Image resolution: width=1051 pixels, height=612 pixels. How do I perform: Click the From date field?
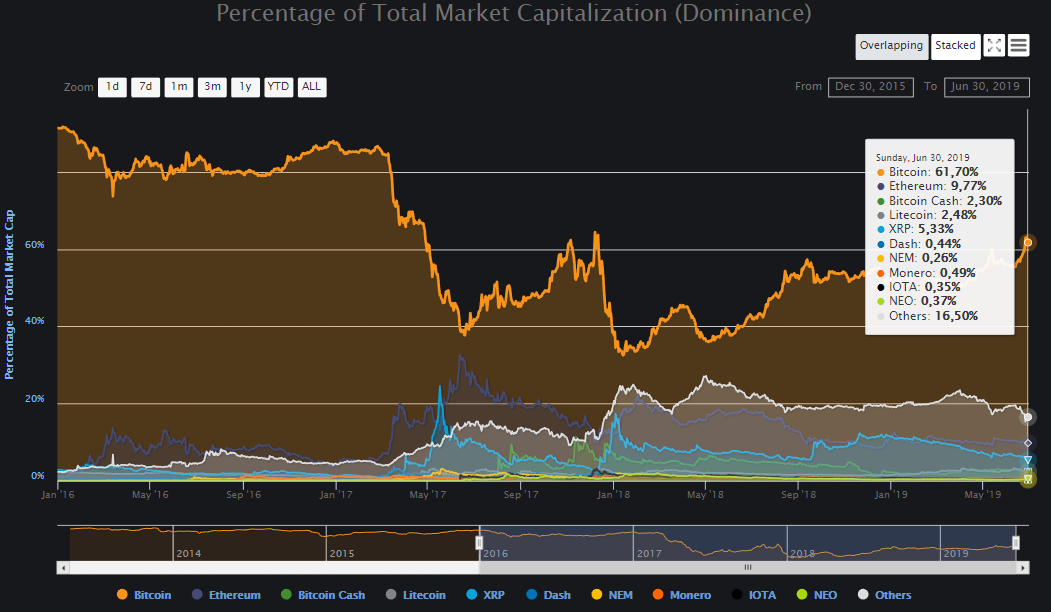click(x=871, y=87)
